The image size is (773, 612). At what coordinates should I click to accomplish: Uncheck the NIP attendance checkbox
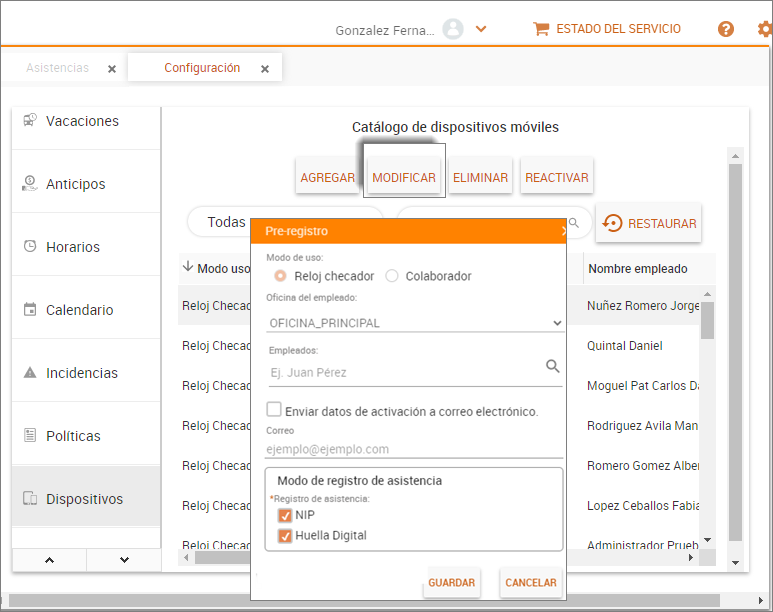click(285, 516)
